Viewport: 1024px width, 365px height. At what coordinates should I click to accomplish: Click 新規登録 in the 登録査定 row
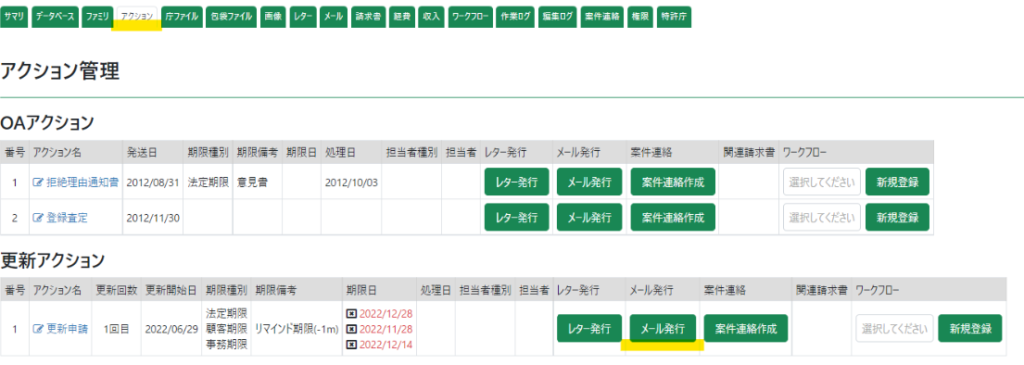tap(897, 217)
